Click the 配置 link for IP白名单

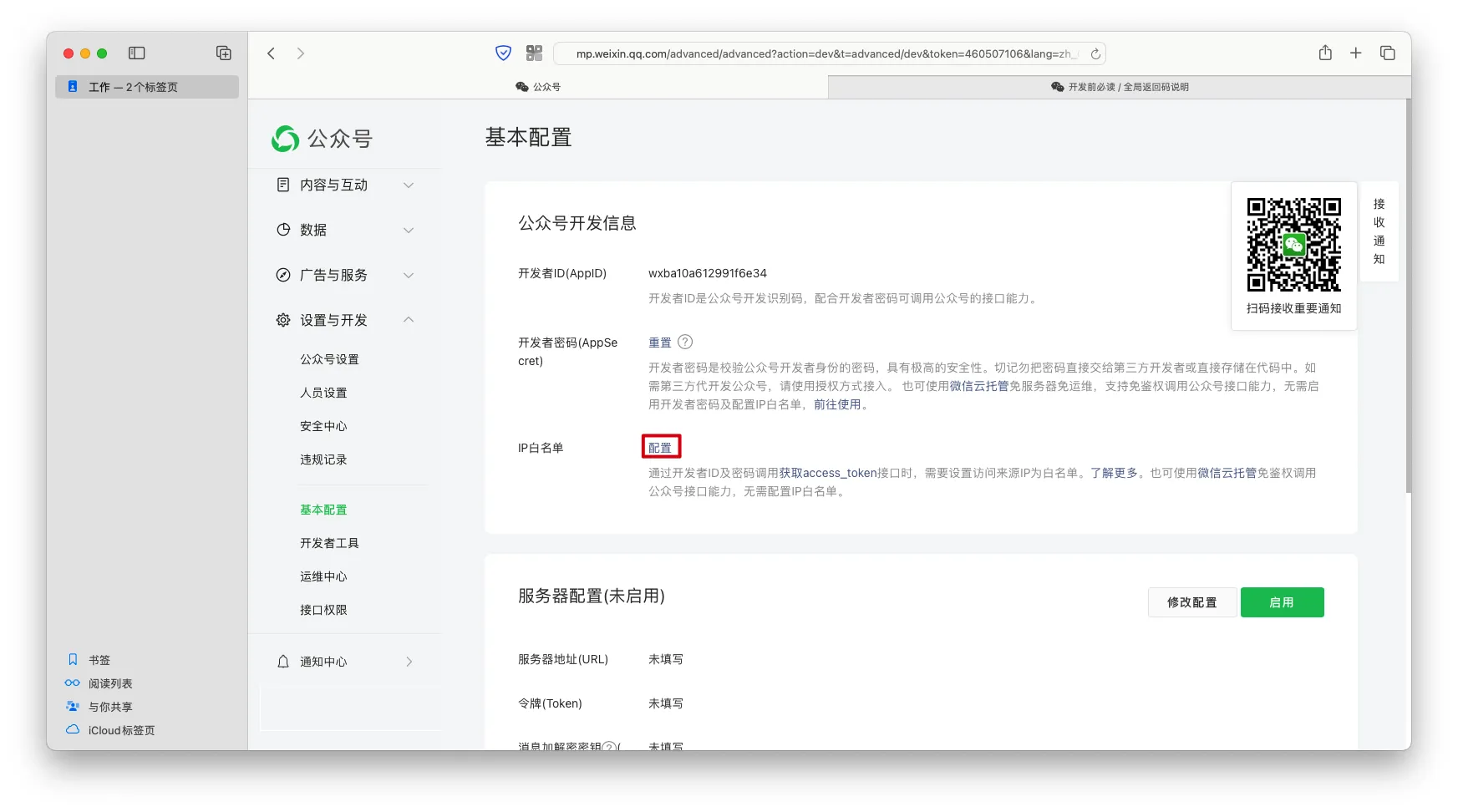[x=660, y=448]
